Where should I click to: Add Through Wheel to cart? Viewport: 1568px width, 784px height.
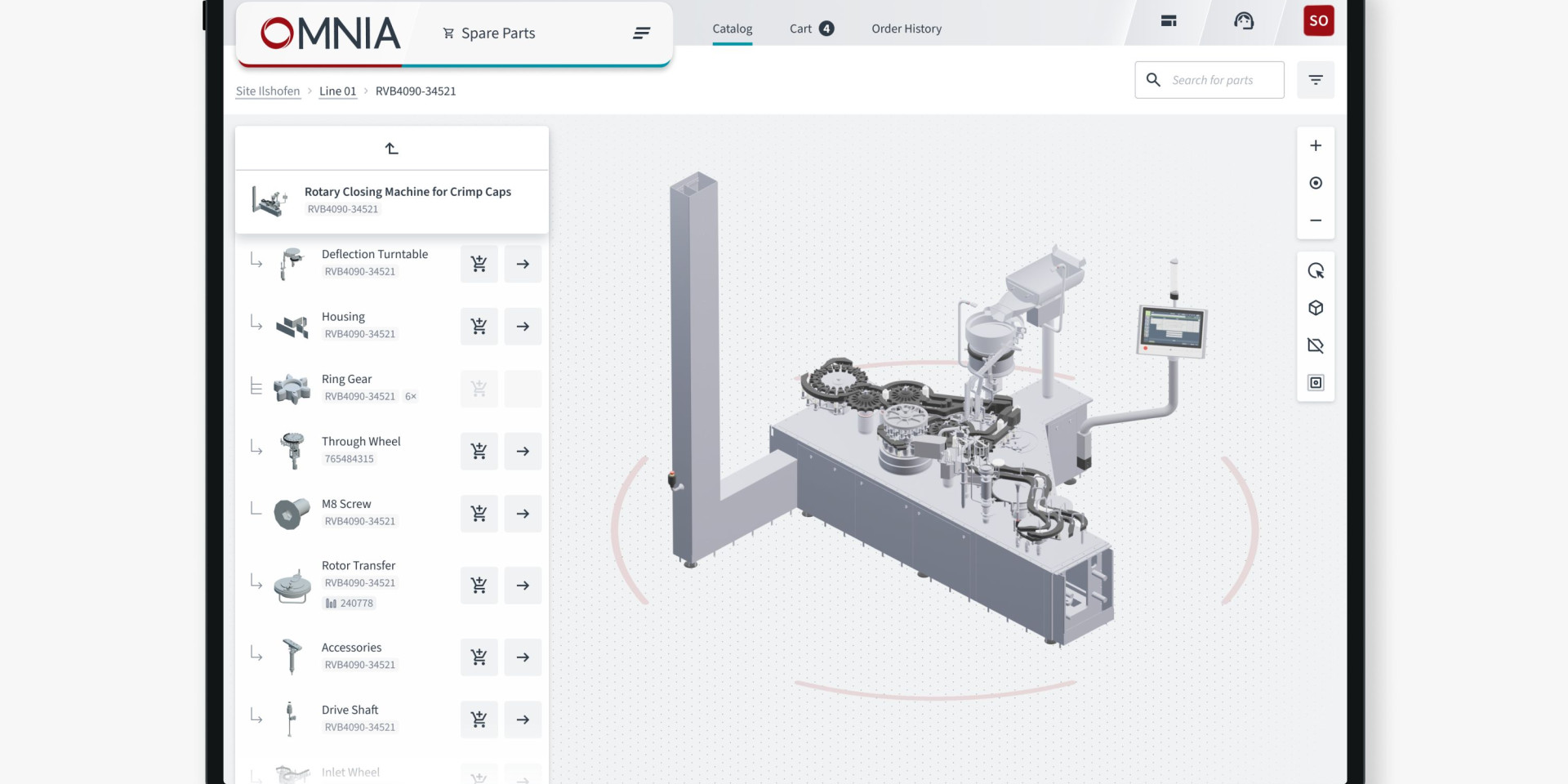[479, 451]
